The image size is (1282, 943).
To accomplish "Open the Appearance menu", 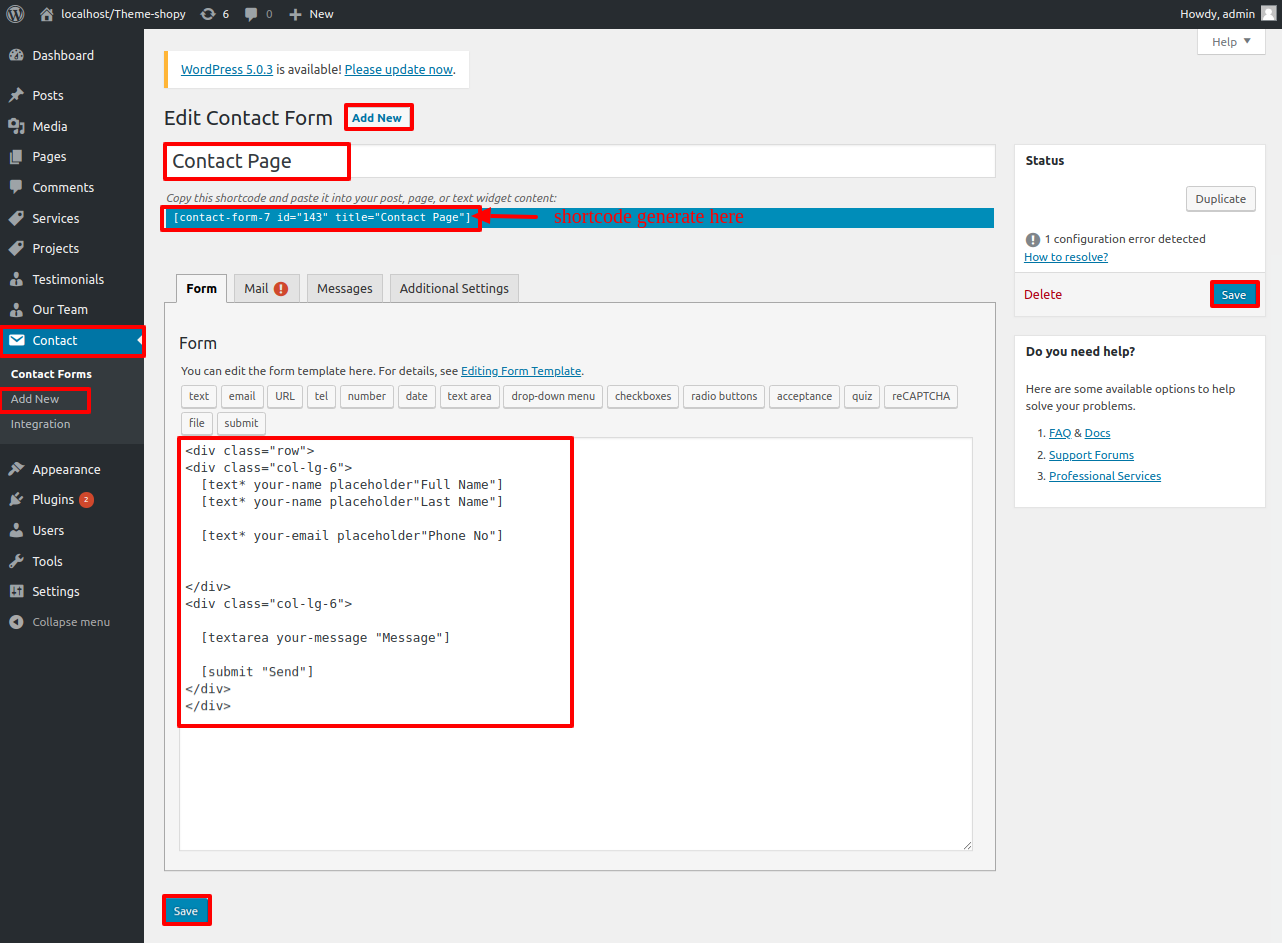I will click(66, 469).
